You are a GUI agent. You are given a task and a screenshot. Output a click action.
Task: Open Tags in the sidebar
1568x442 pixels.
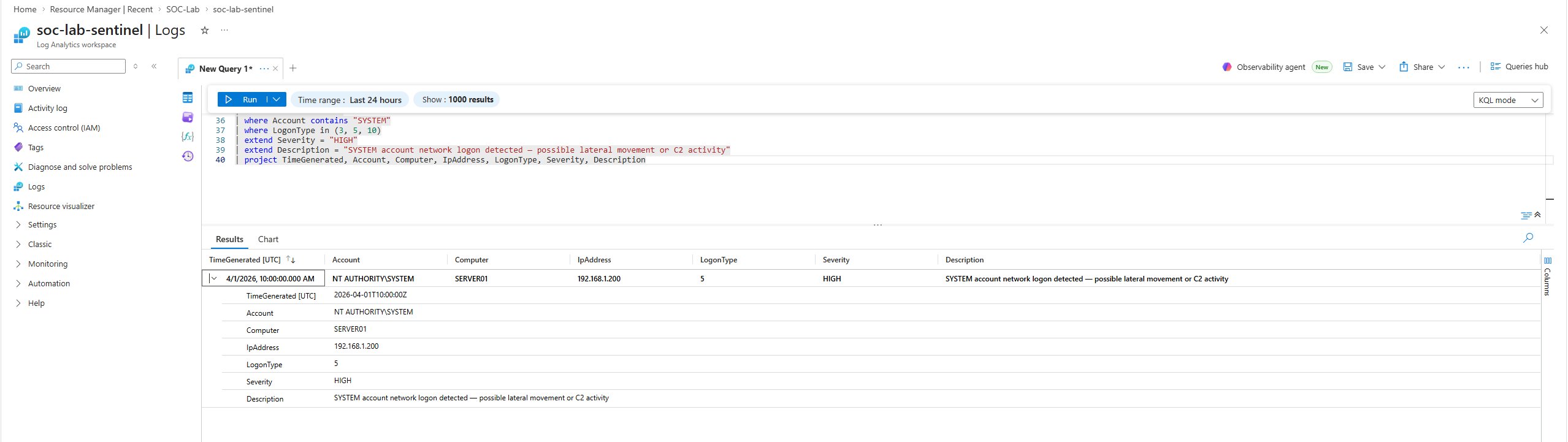click(x=36, y=147)
